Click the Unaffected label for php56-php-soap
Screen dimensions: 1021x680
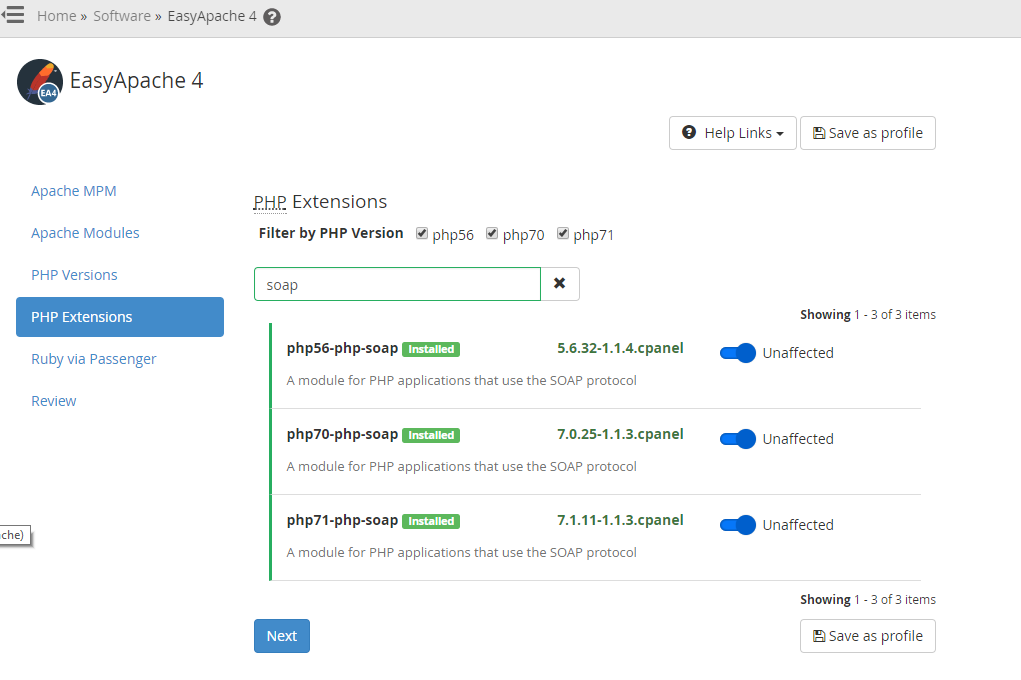[798, 353]
